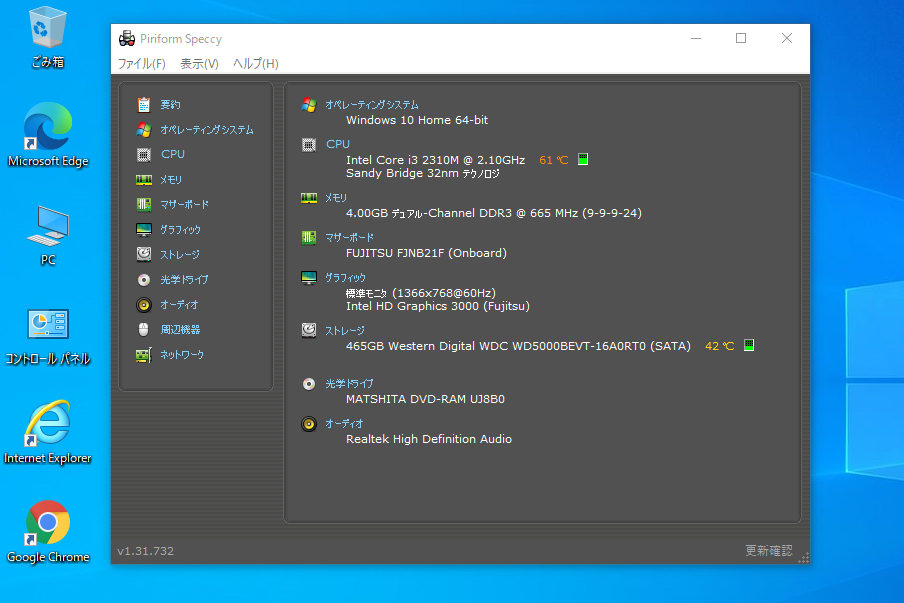Image resolution: width=904 pixels, height=603 pixels.
Task: Click the 更新確認 update check link
Action: point(769,551)
